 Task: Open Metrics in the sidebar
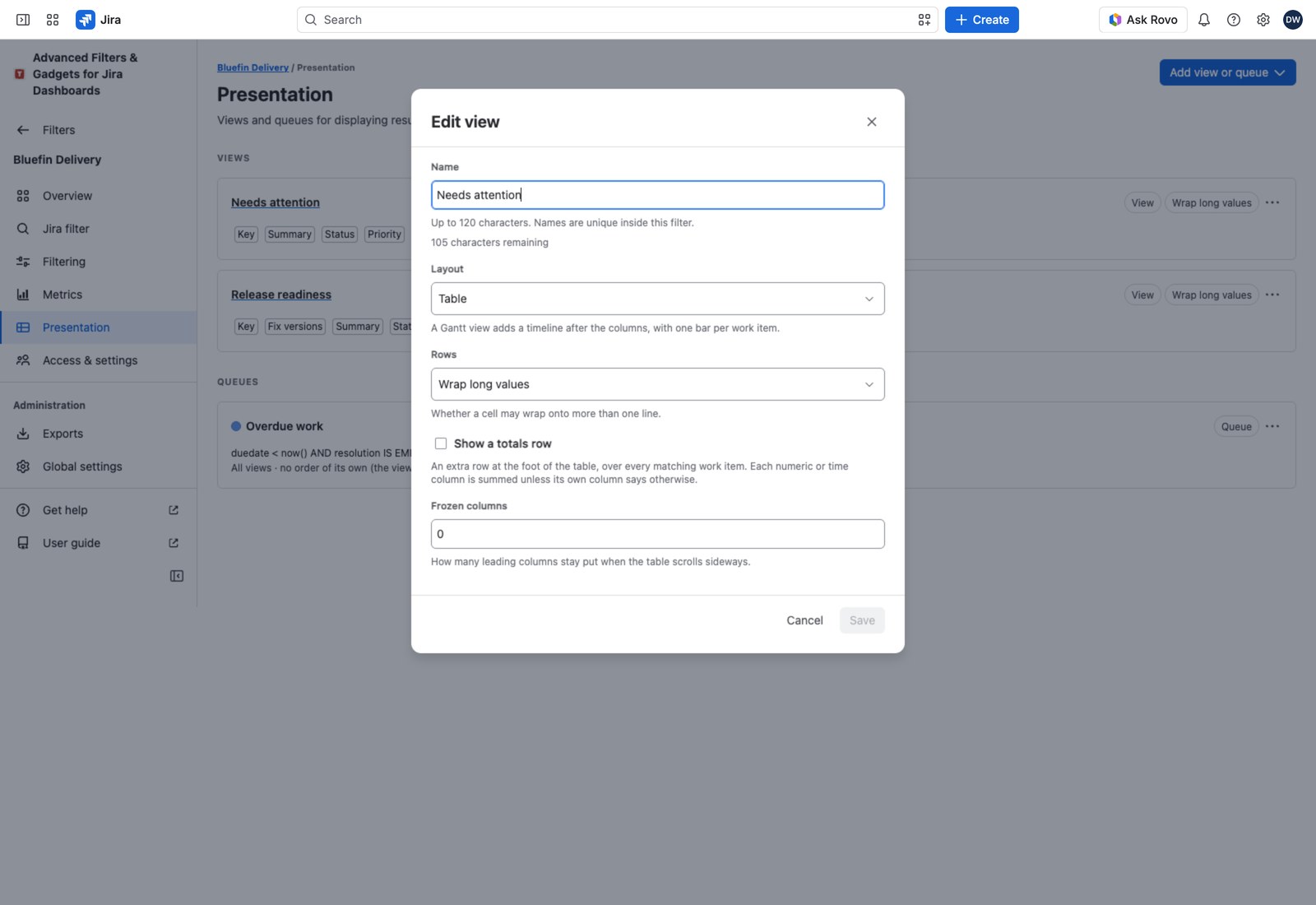click(x=99, y=295)
